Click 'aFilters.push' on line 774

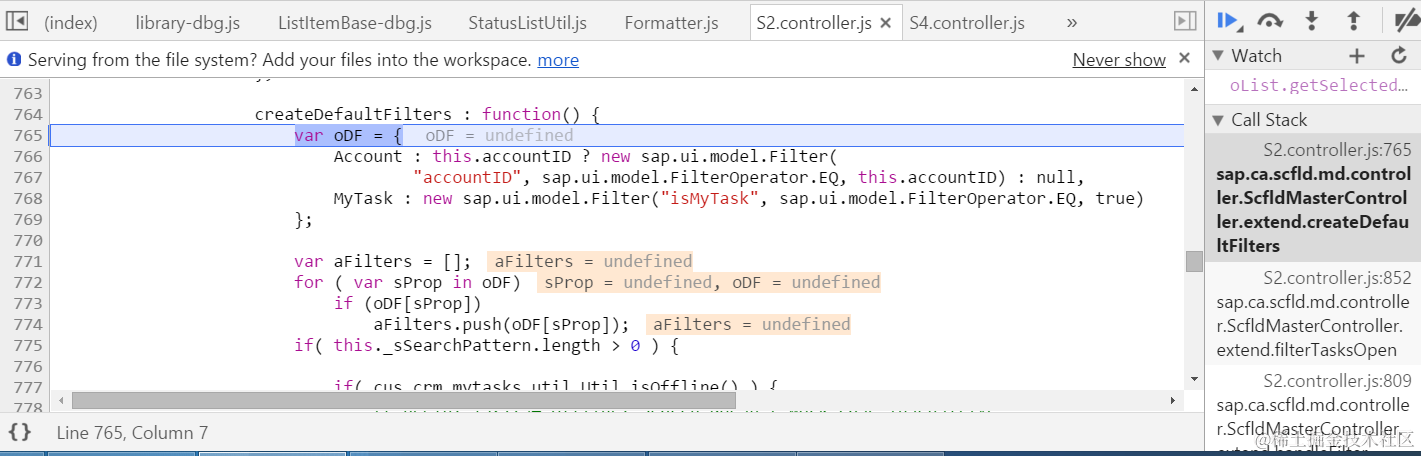[x=437, y=324]
